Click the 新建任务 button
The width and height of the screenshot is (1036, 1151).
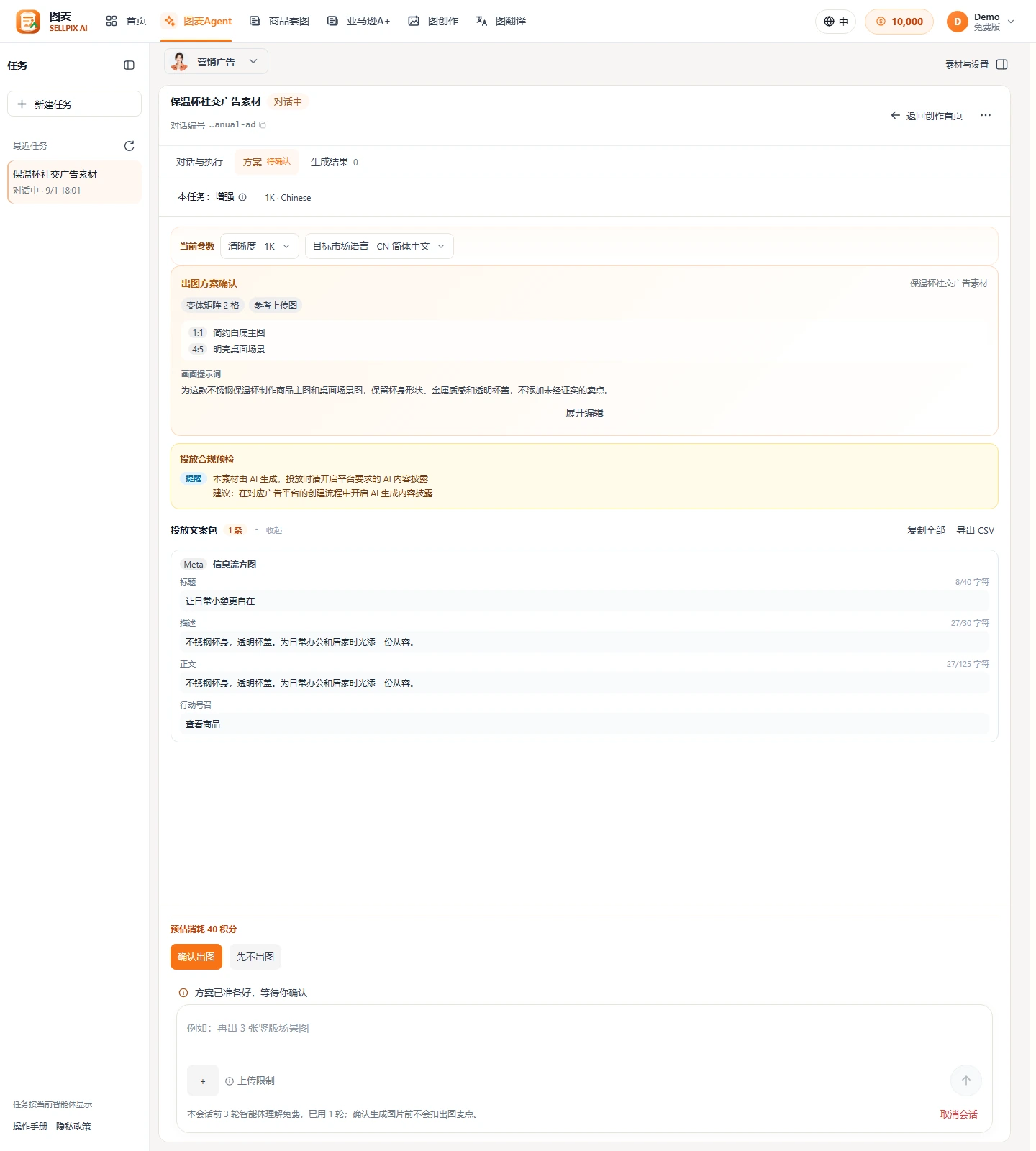(x=74, y=104)
